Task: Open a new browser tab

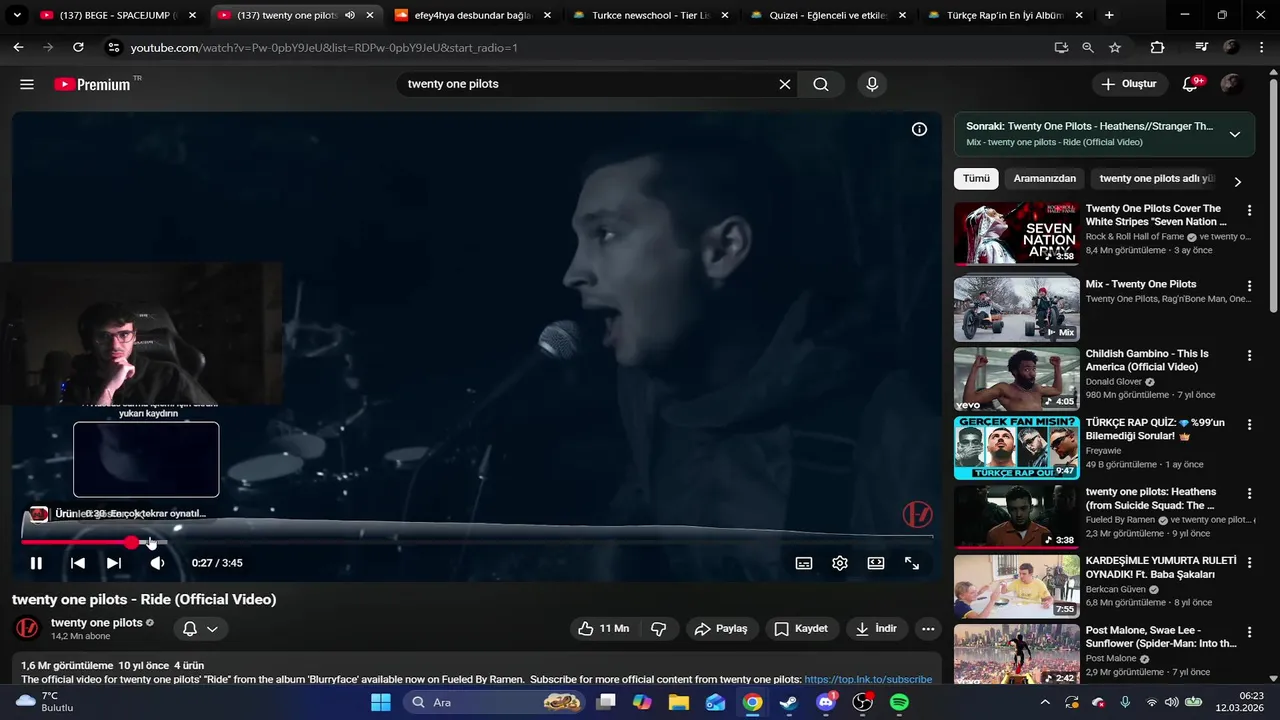Action: tap(1109, 15)
